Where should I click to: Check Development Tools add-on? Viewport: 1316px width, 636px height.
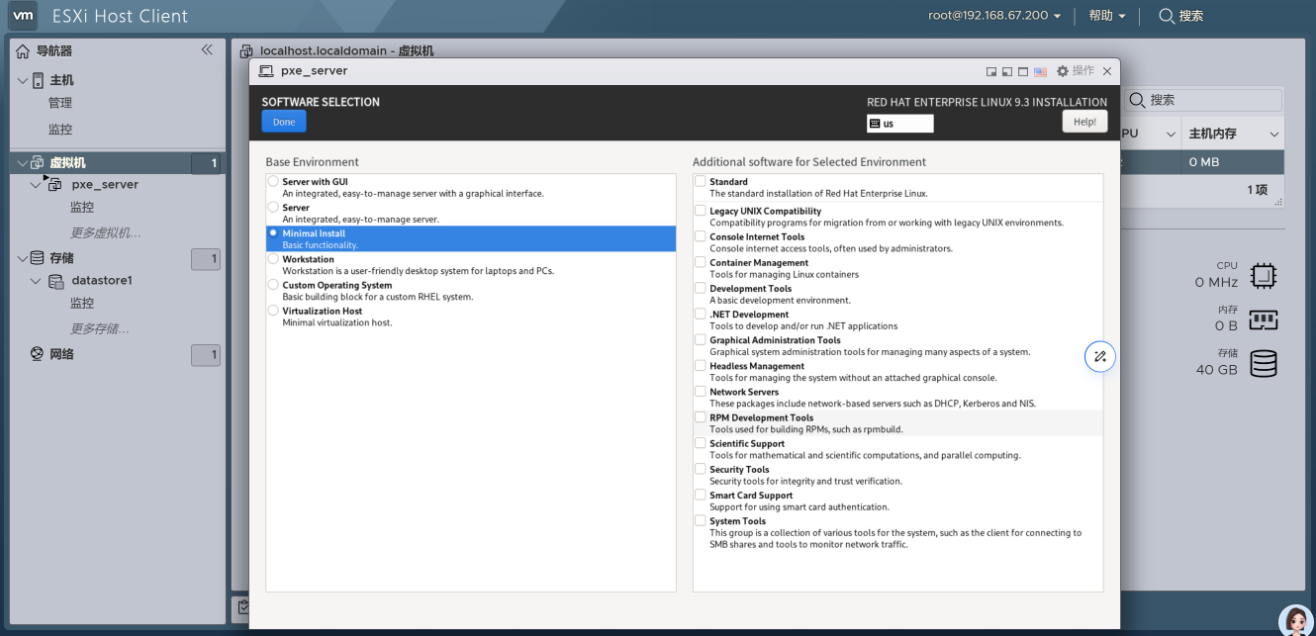point(700,288)
